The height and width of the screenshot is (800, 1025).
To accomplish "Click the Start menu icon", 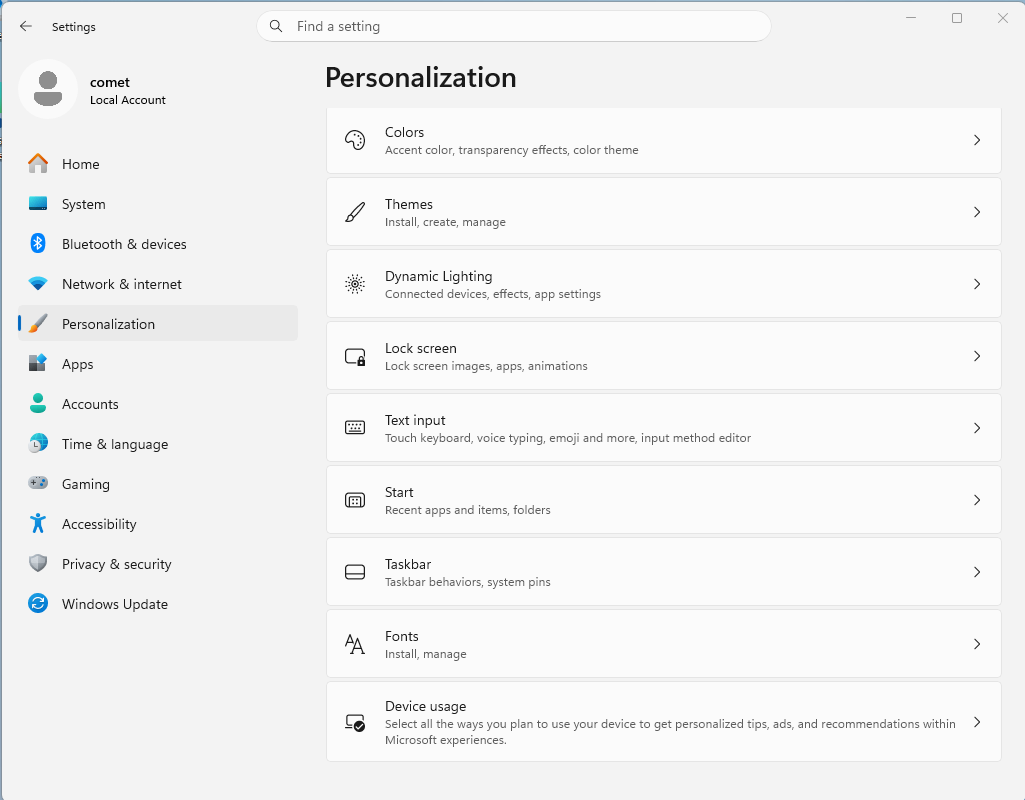I will click(x=355, y=500).
